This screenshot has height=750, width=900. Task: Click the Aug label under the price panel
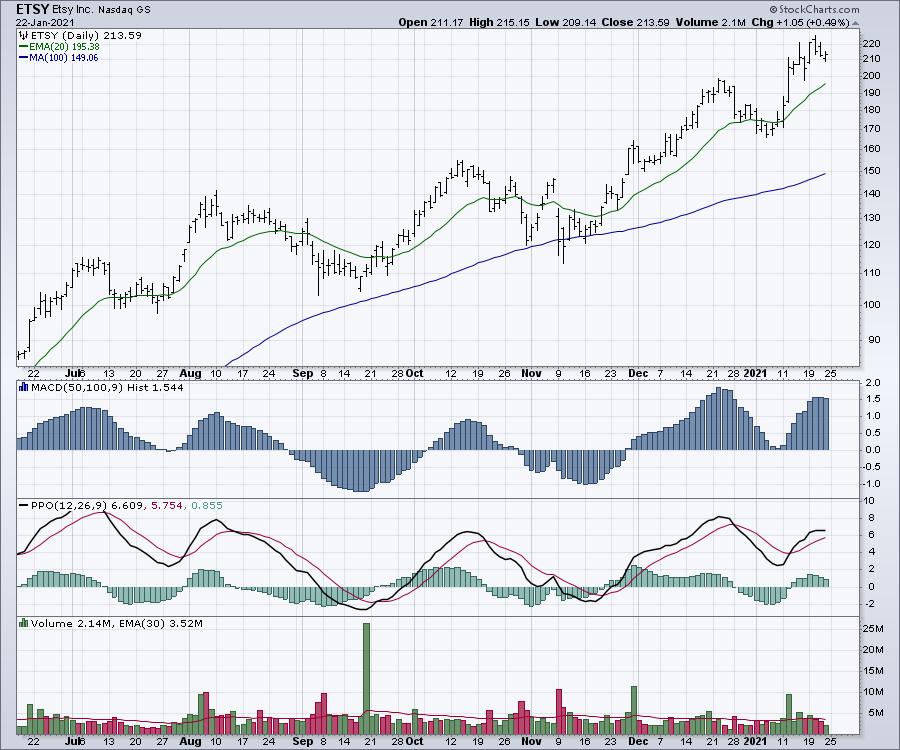190,373
